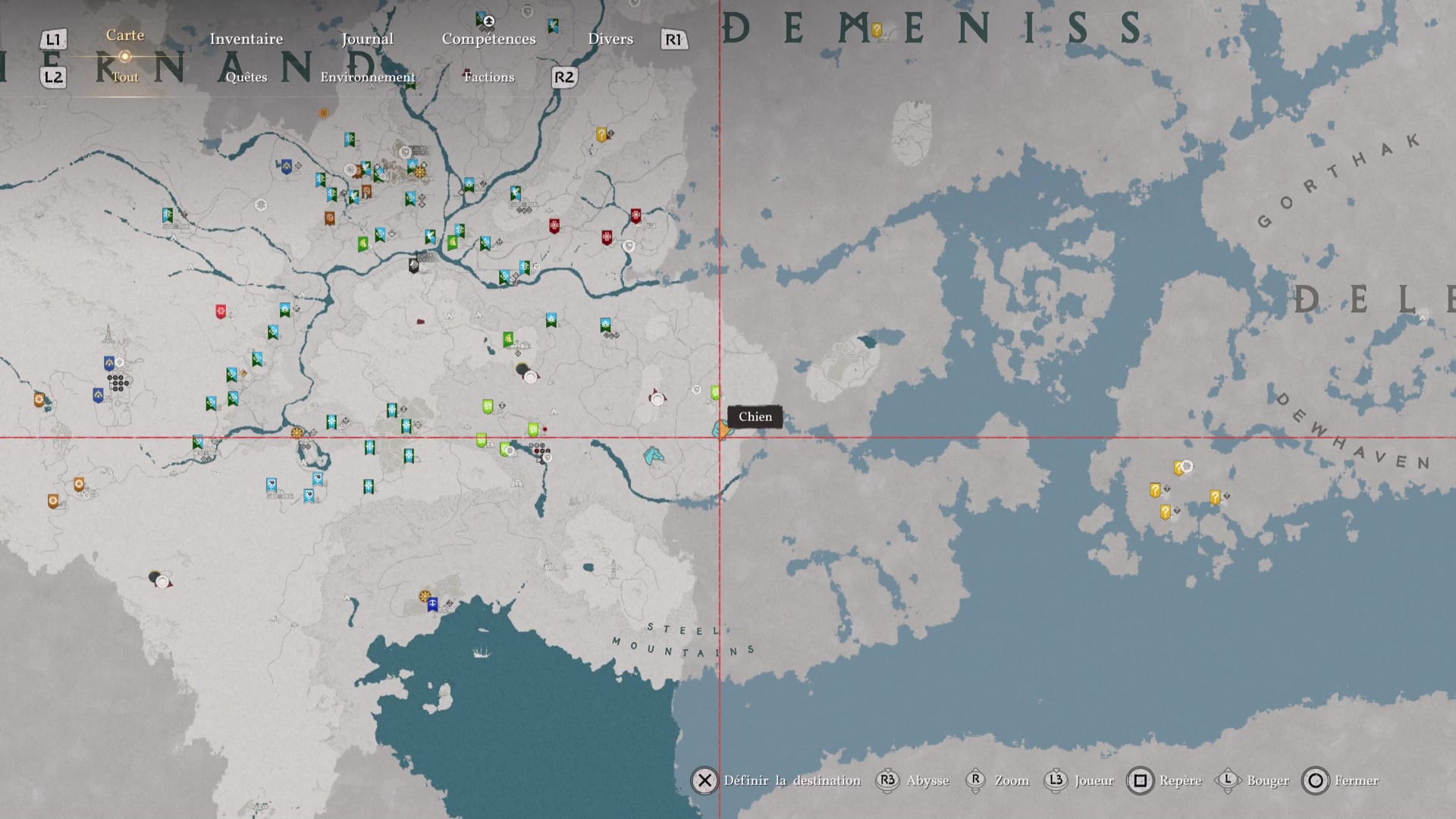Click the L3 Joueur icon

coord(1055,780)
